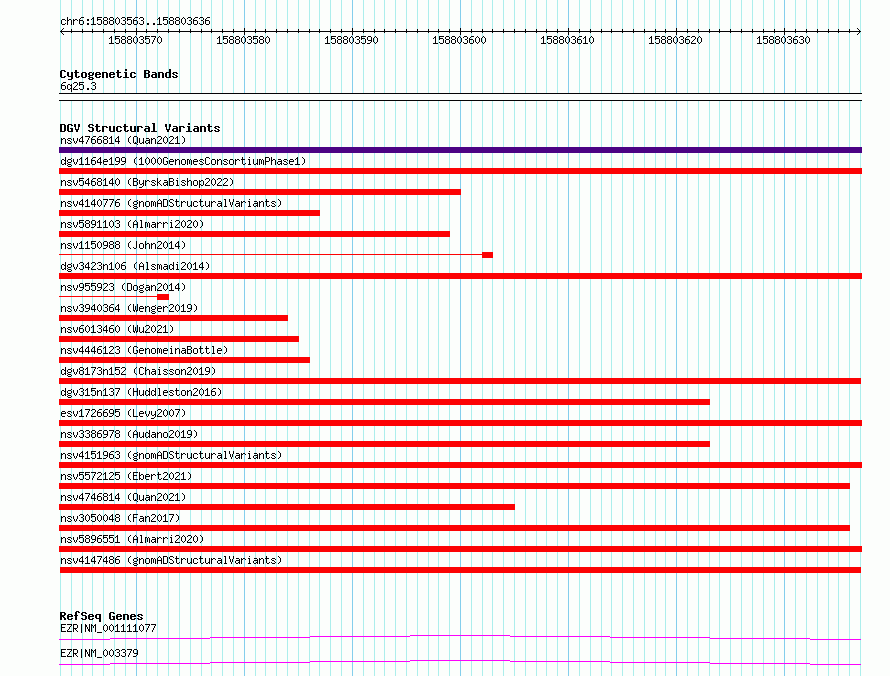The image size is (890, 676).
Task: Click the esv1726695 (Levy2007) label
Action: 123,413
